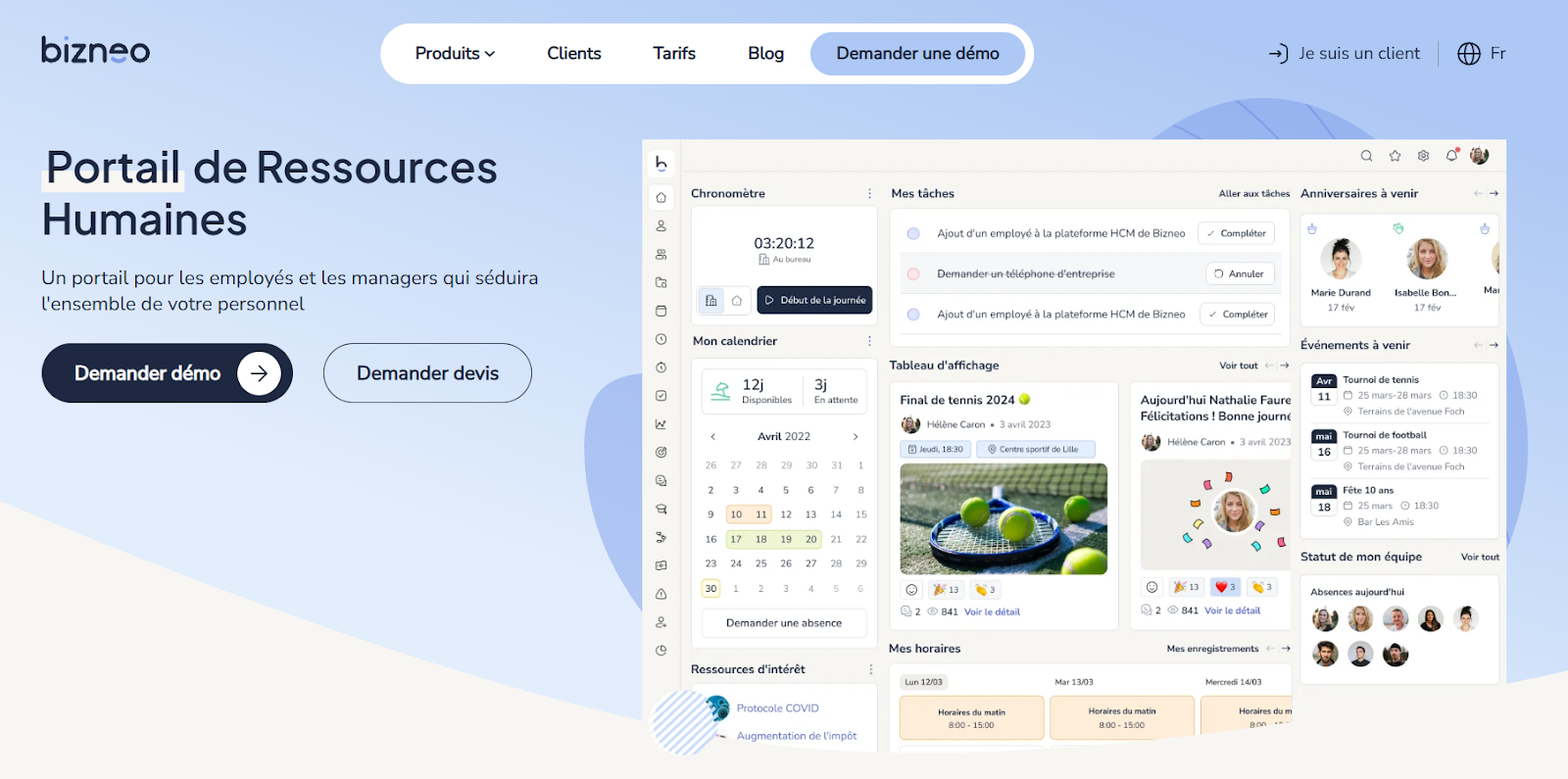
Task: Click Demander une démo in navigation
Action: pyautogui.click(x=917, y=54)
